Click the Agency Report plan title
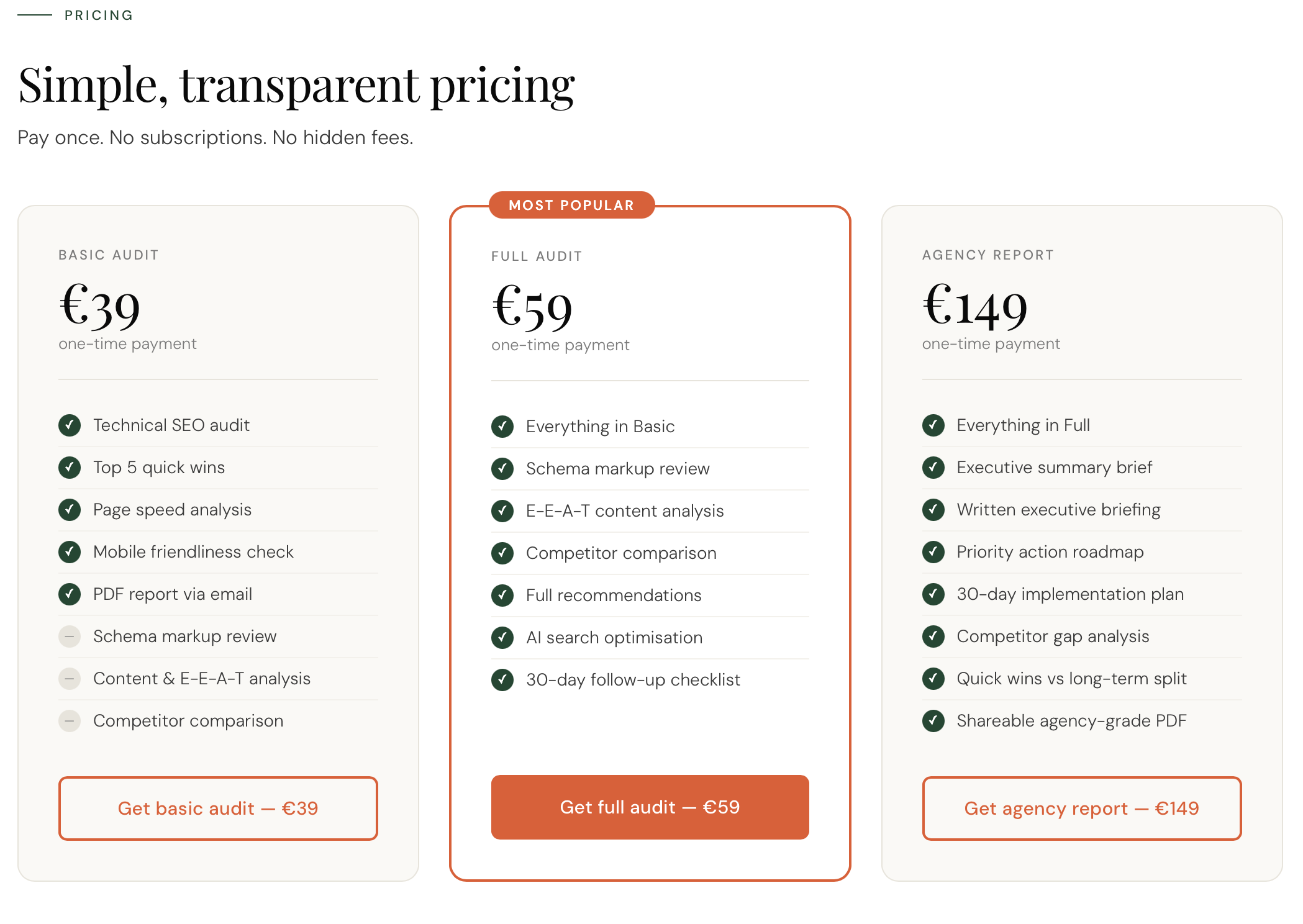The width and height of the screenshot is (1303, 924). 987,255
